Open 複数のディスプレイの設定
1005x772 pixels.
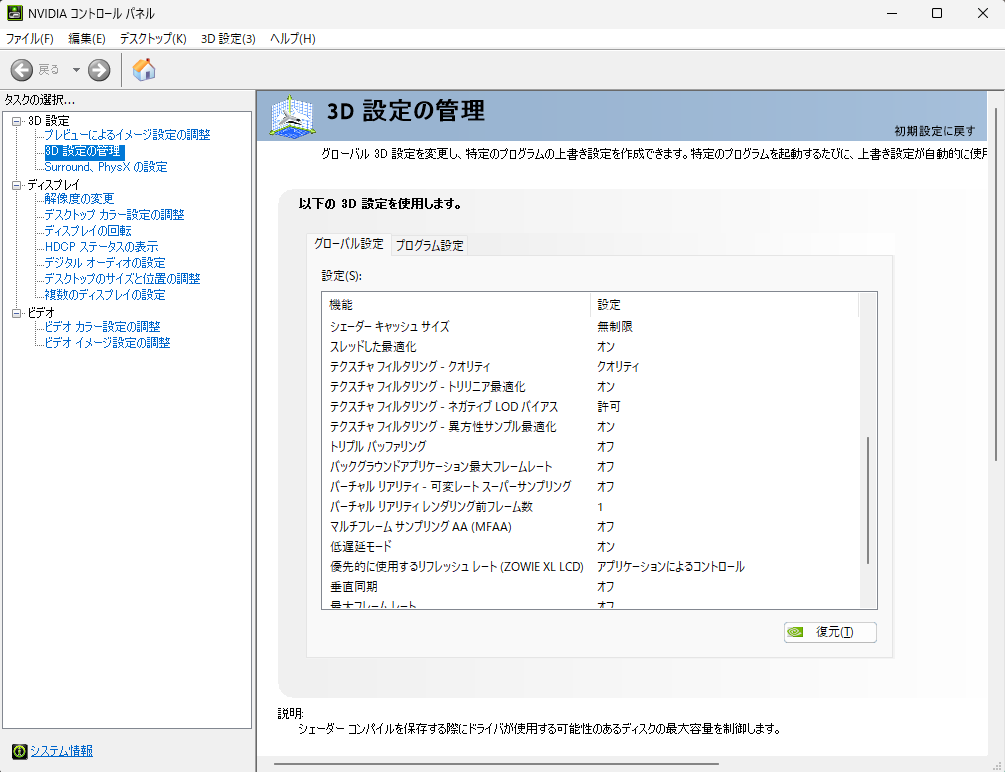pyautogui.click(x=104, y=295)
